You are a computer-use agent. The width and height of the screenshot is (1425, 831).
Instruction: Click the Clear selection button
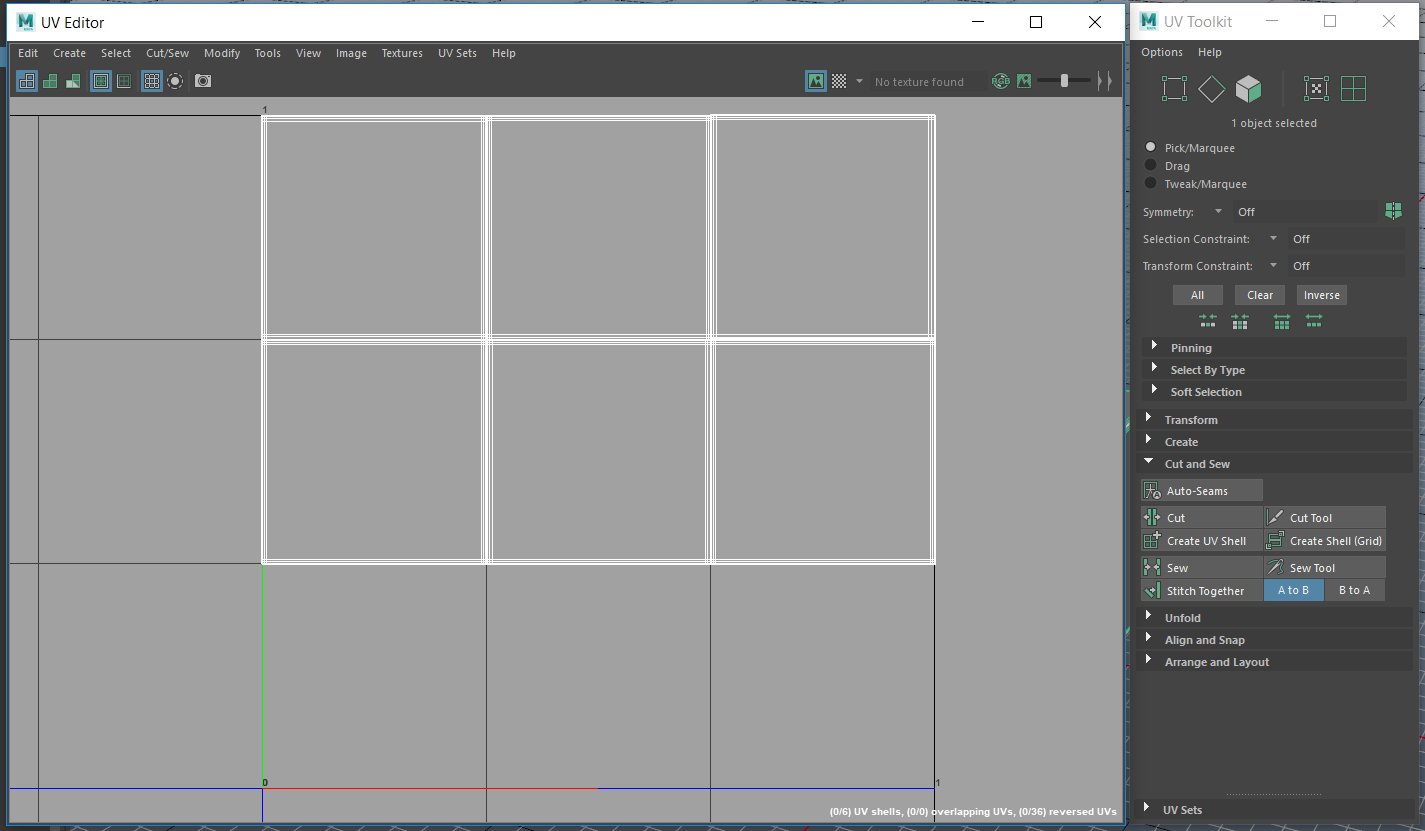click(1260, 295)
